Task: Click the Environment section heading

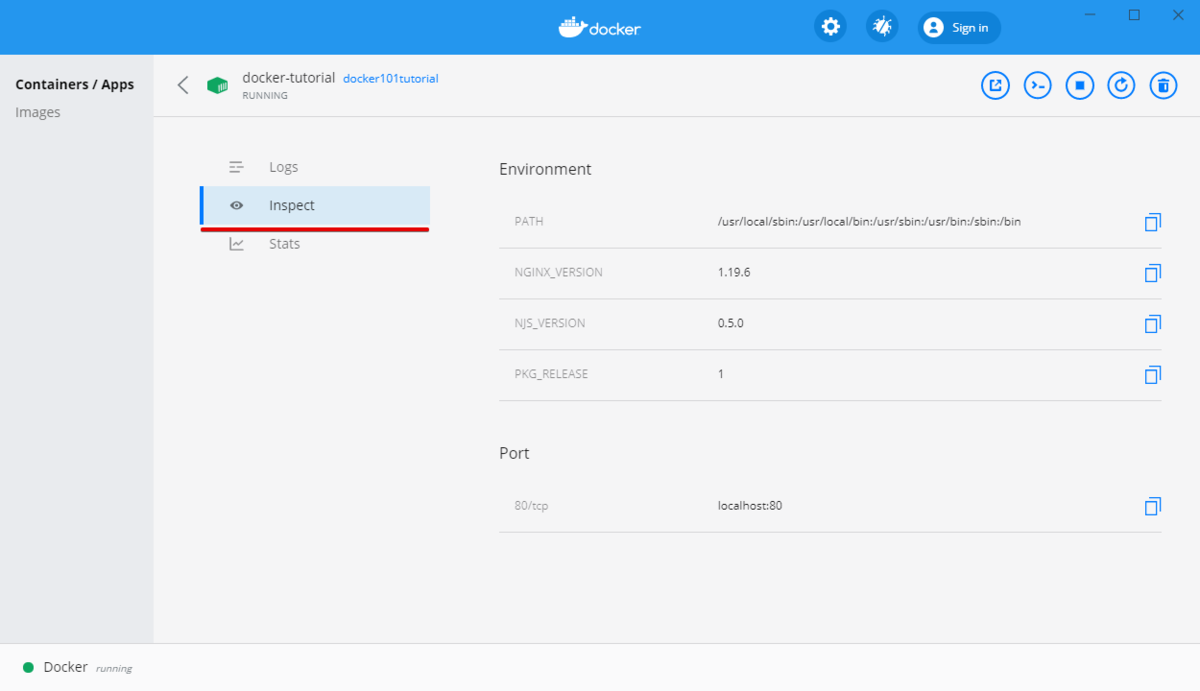Action: click(x=545, y=169)
